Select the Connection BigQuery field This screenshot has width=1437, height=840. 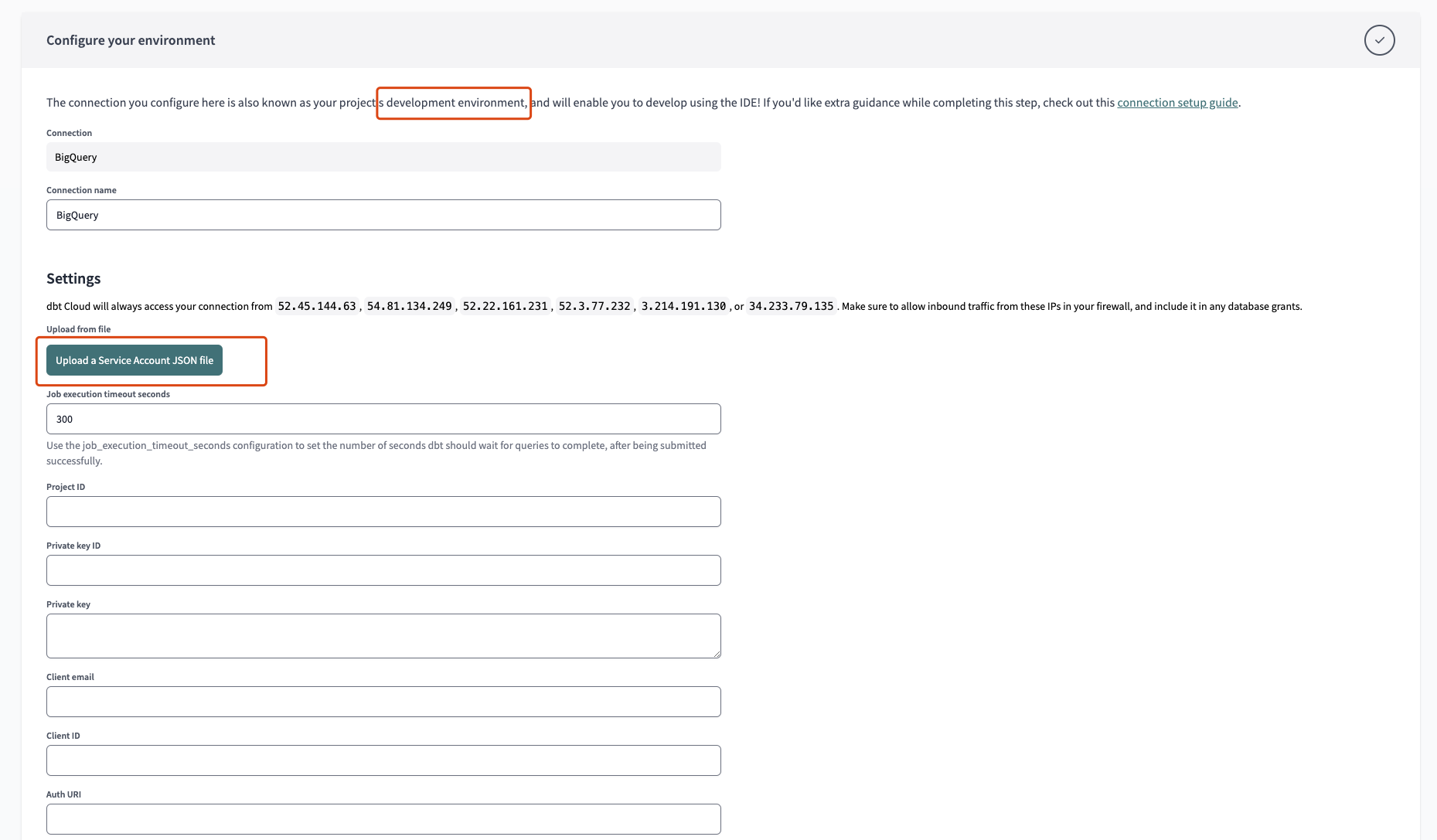point(383,157)
